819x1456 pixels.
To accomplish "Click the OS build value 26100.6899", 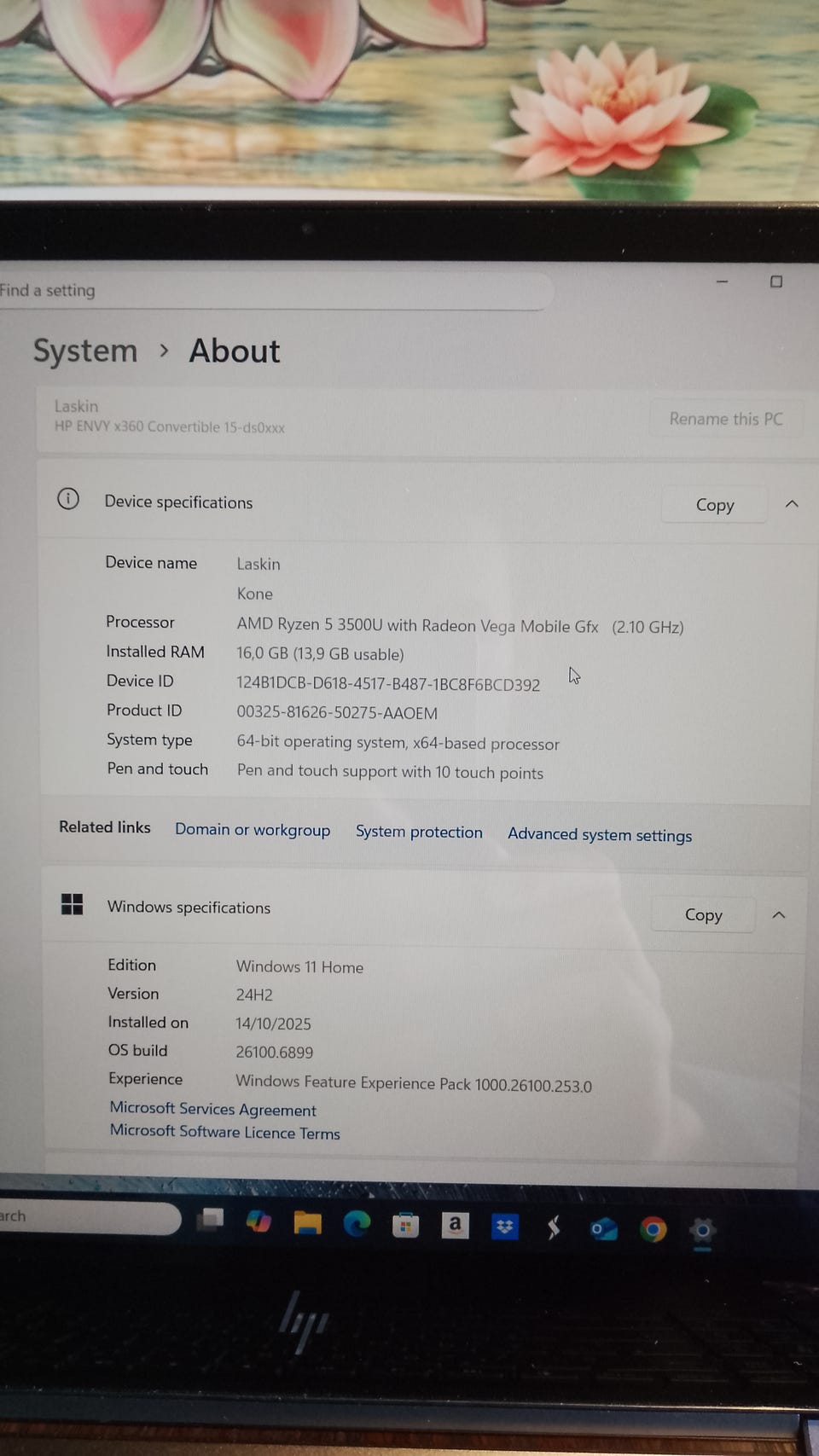I will tap(274, 1053).
